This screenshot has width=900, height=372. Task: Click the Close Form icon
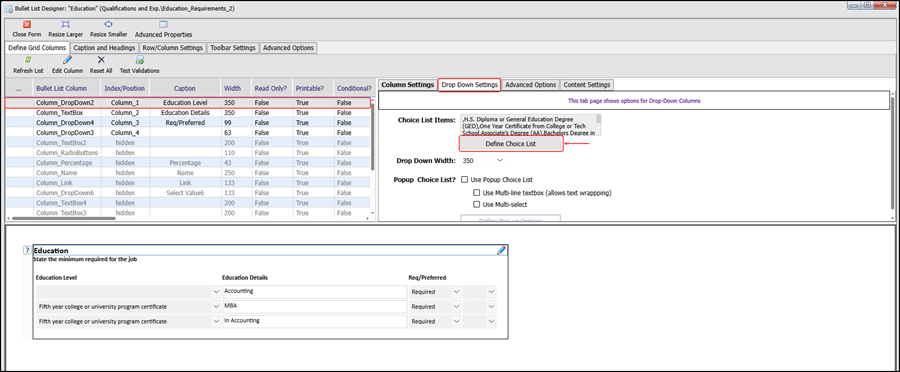pyautogui.click(x=26, y=25)
